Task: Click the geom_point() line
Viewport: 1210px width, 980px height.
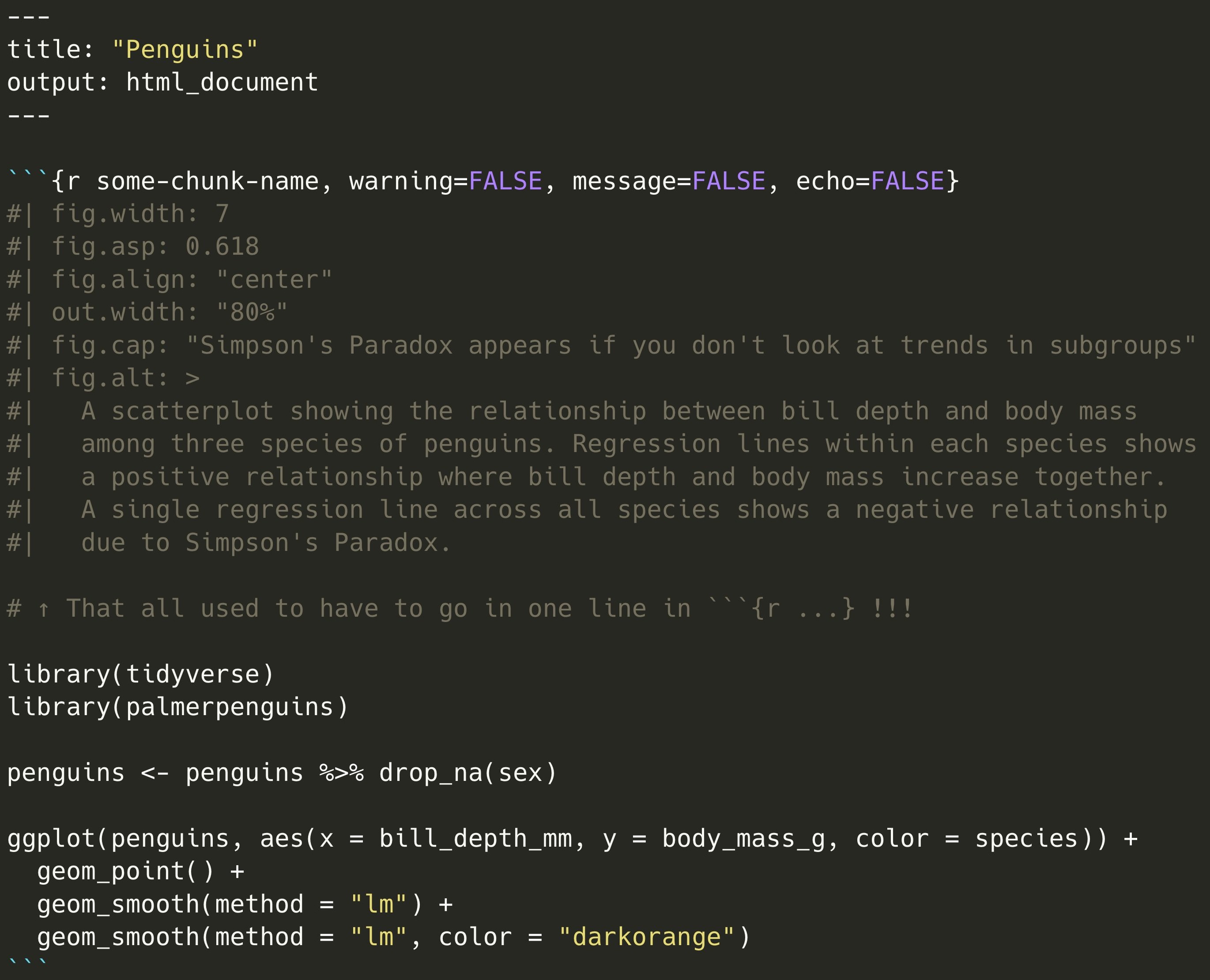Action: coord(125,871)
